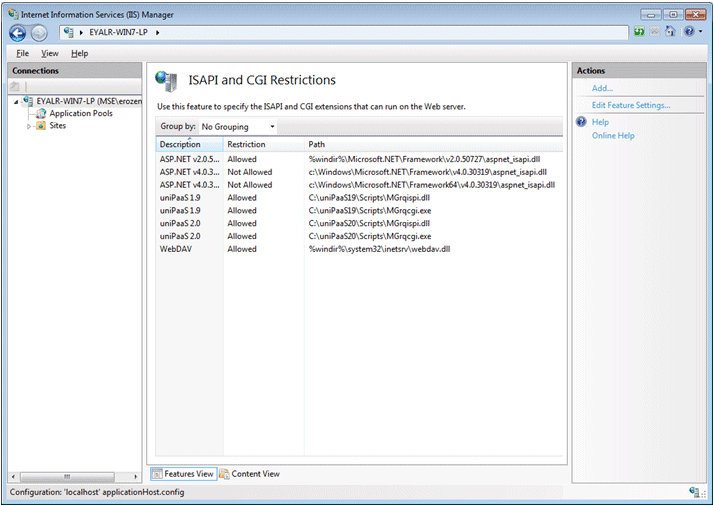Viewport: 714px width, 506px height.
Task: Open the Online Help link
Action: [x=613, y=136]
